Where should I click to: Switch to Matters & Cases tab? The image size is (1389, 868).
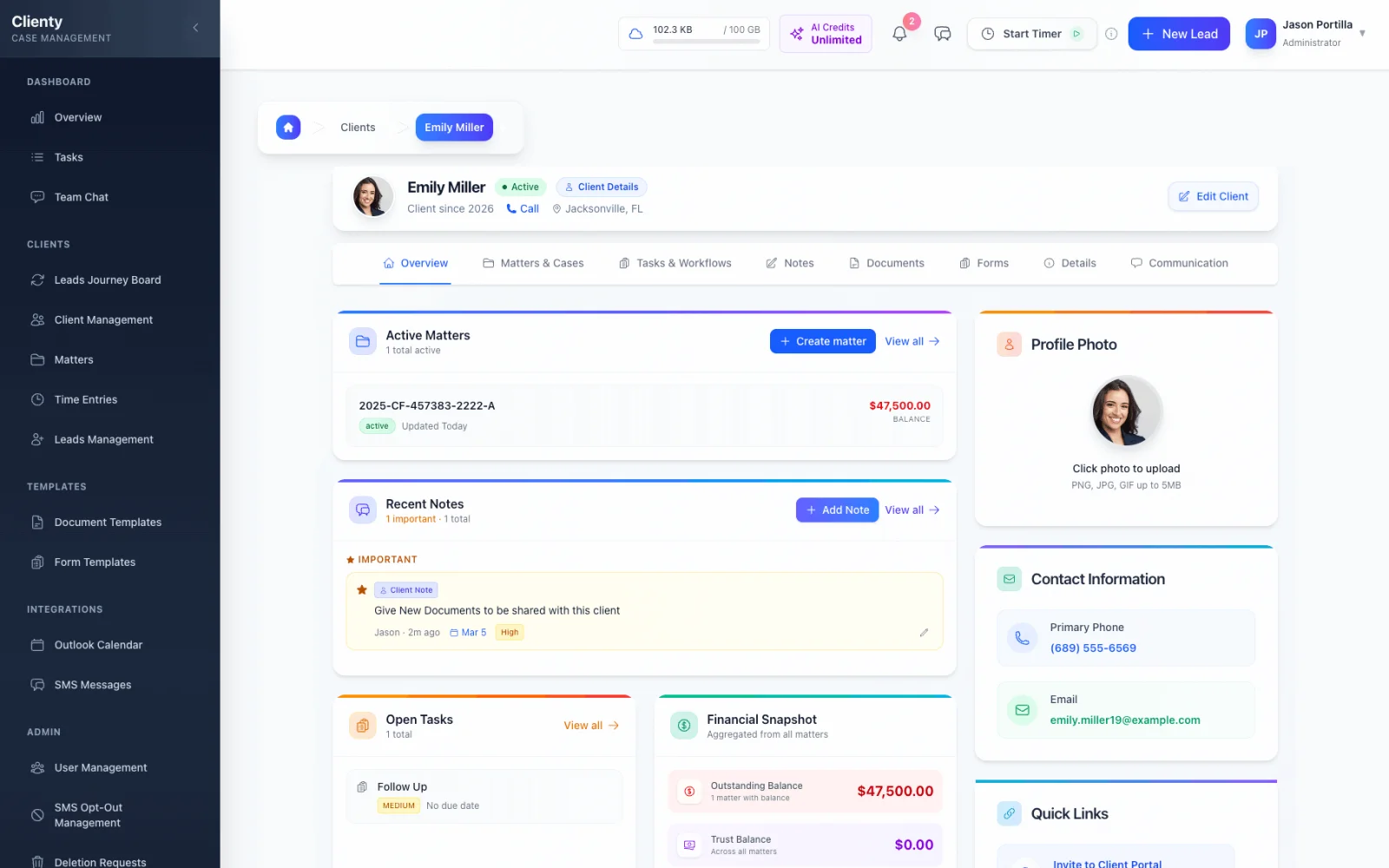(x=533, y=263)
